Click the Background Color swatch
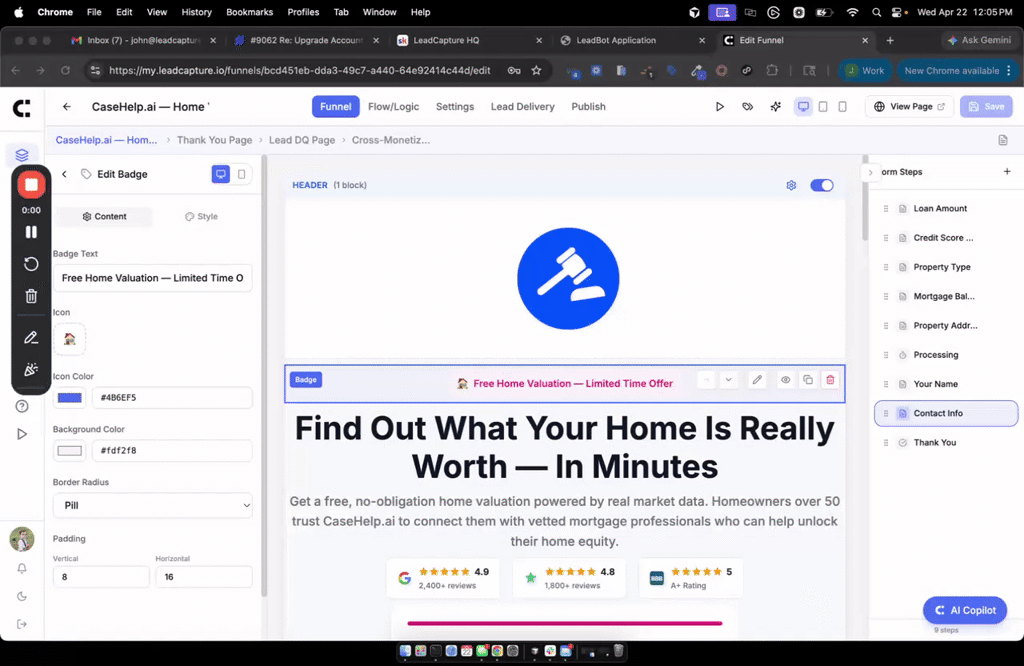1024x666 pixels. tap(70, 451)
